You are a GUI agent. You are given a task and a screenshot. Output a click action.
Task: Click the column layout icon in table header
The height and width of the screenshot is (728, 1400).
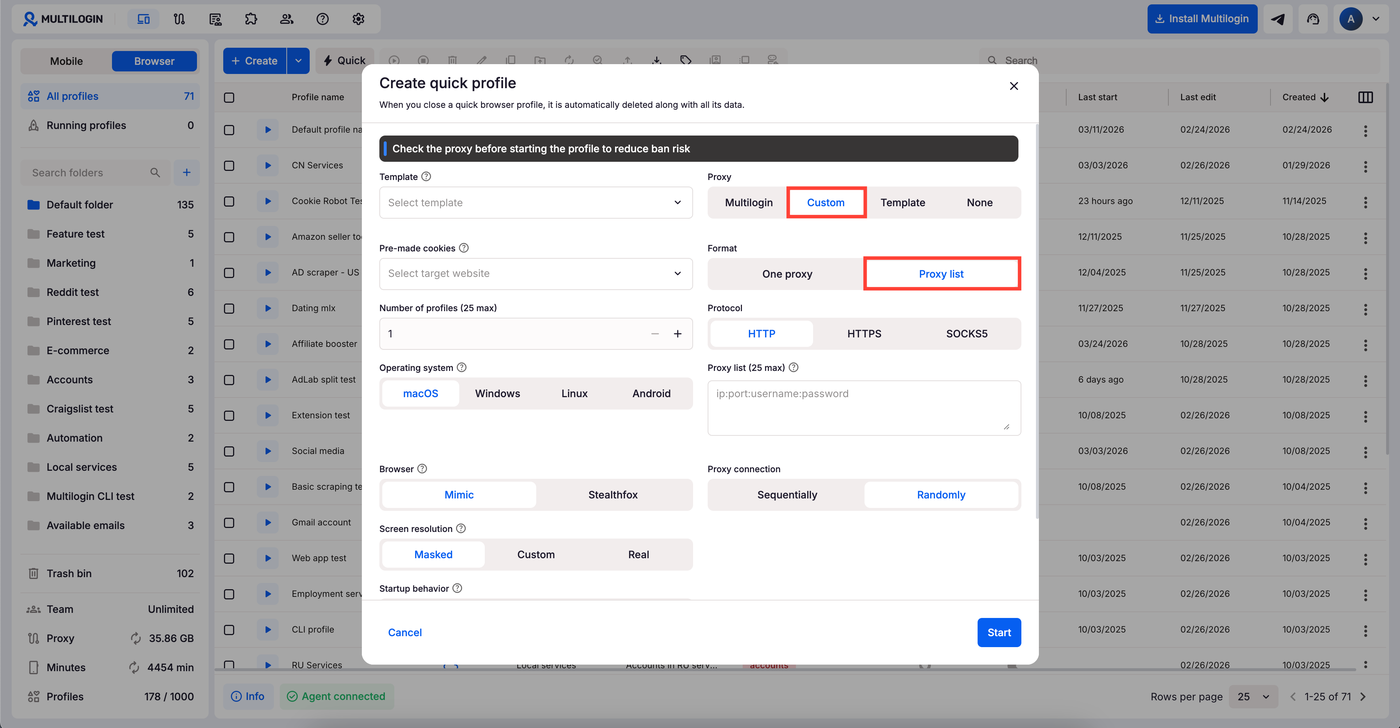tap(1366, 97)
